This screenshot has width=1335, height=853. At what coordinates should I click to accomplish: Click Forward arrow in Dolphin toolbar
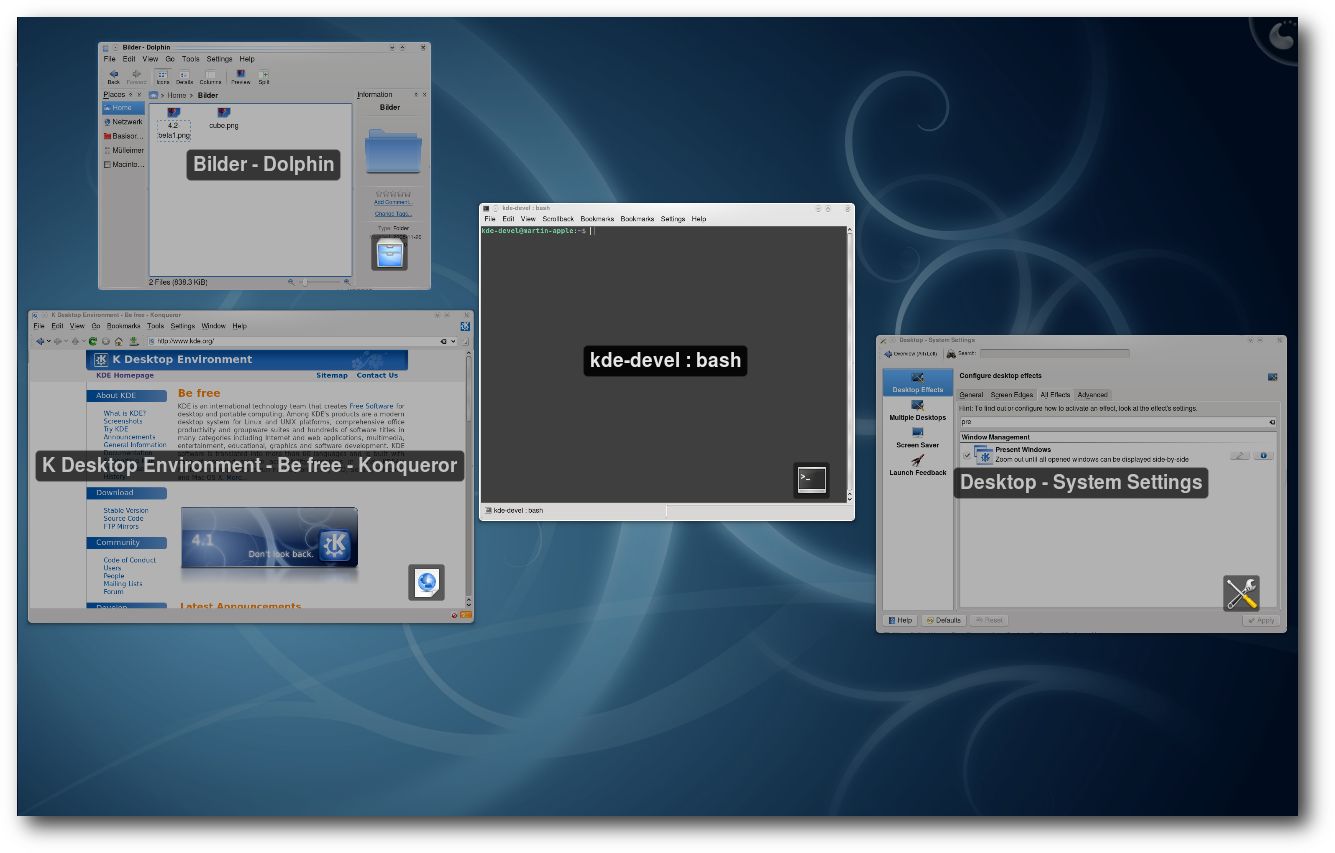[136, 76]
